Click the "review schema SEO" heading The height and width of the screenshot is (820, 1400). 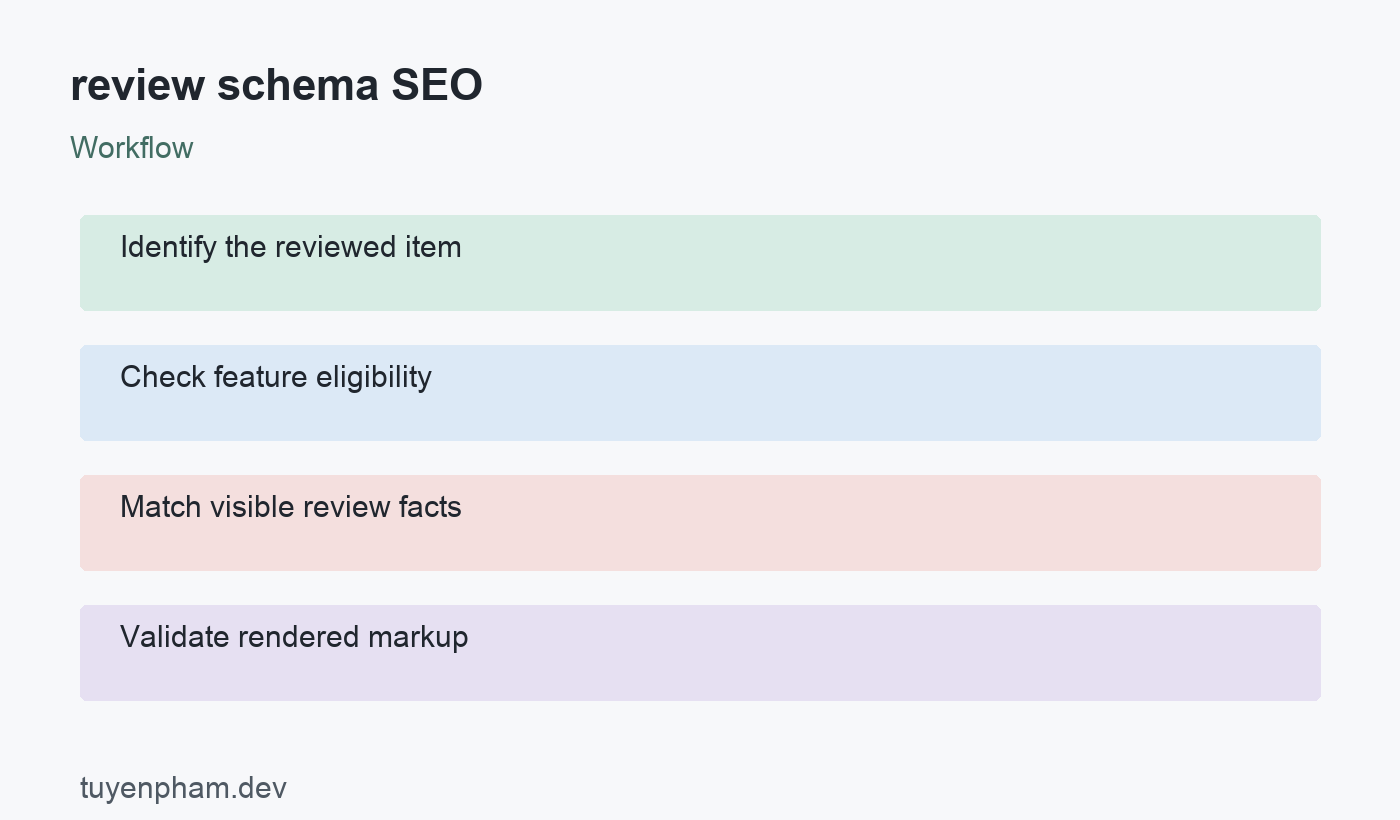276,86
